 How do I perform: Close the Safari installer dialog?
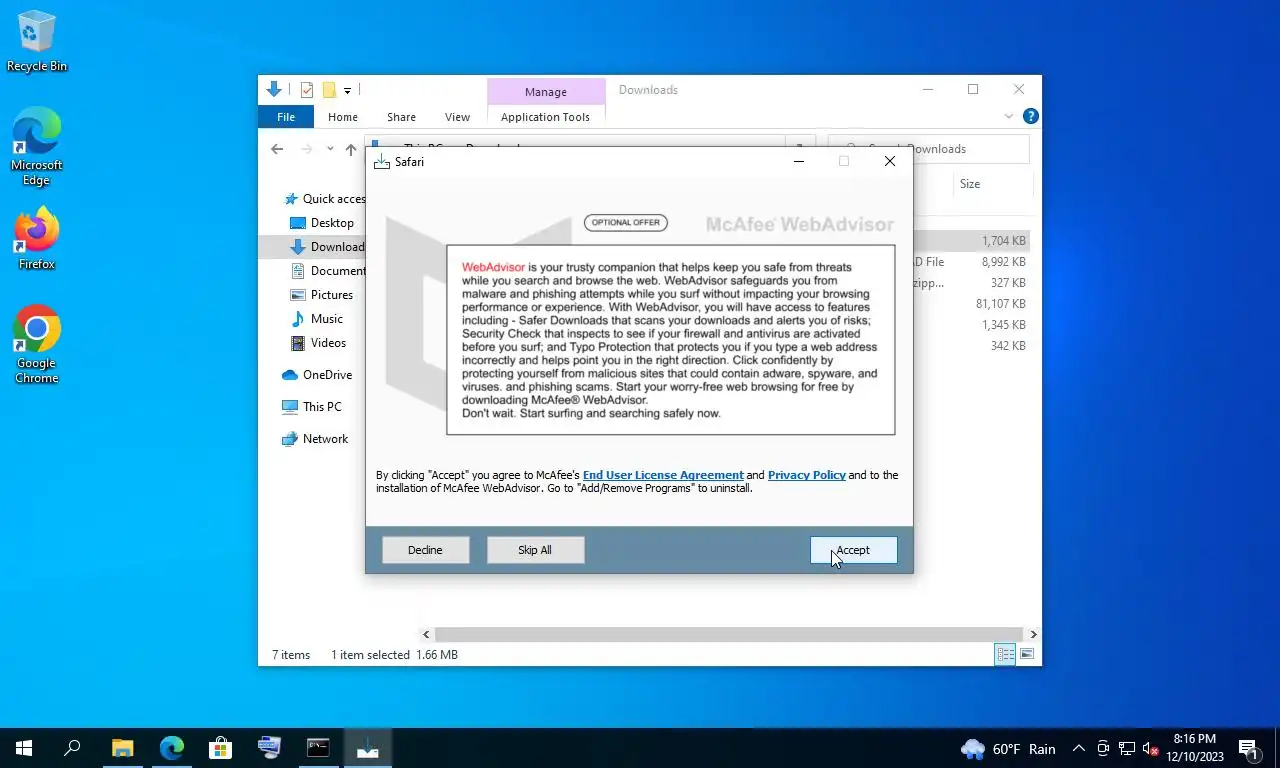[889, 161]
